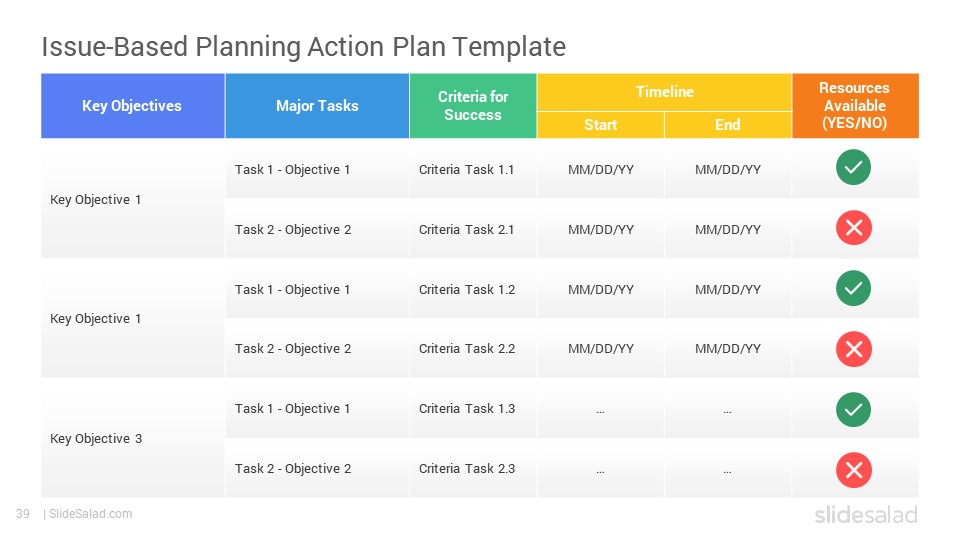Select red X icon in Criteria Task 2.2 row

(853, 349)
